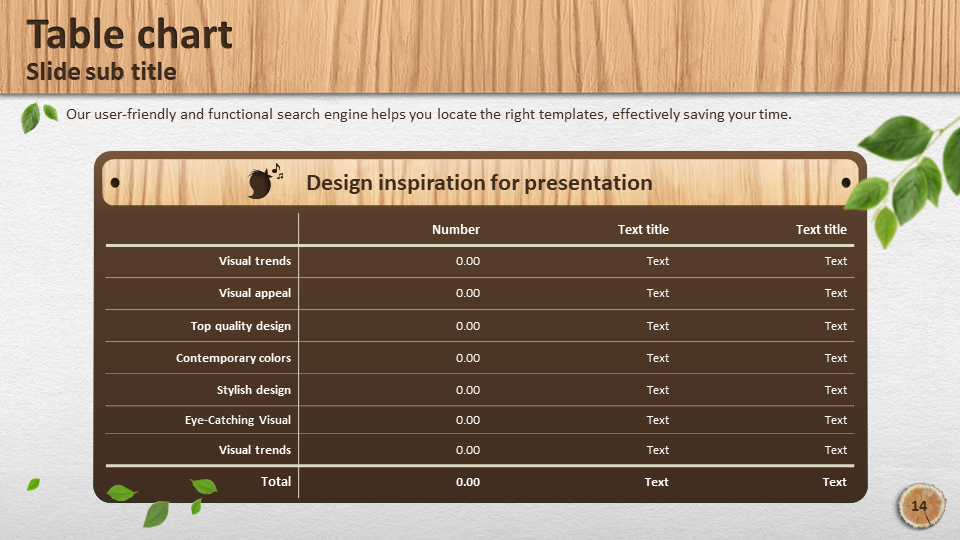Click the leaf cluster below the Total label
The height and width of the screenshot is (540, 960).
tap(160, 502)
